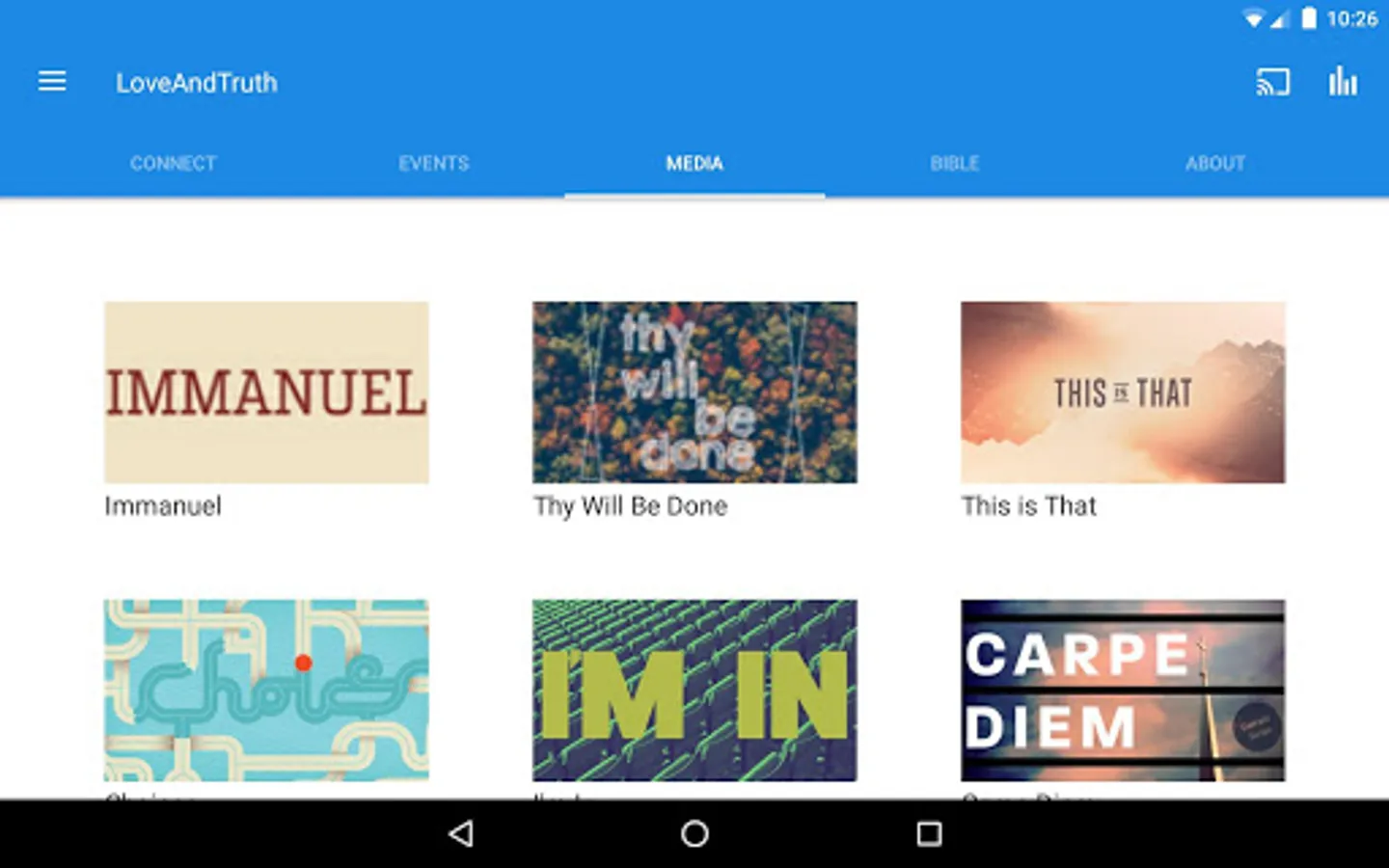
Task: Open the Bible tab
Action: pos(955,163)
